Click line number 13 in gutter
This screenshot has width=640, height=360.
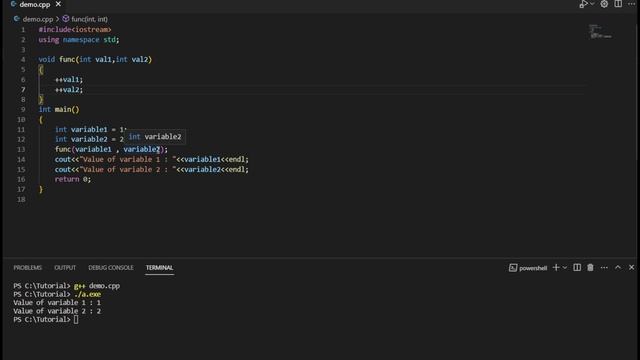coord(21,149)
